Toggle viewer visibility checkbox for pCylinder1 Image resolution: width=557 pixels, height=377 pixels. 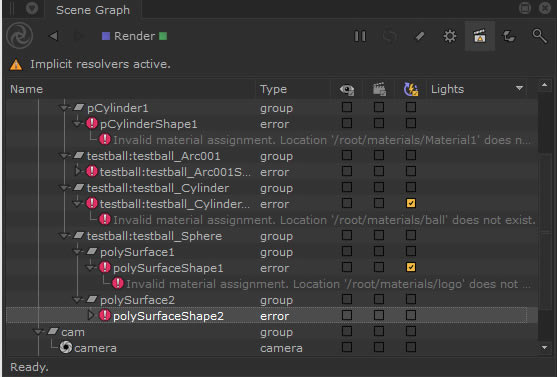click(x=347, y=107)
